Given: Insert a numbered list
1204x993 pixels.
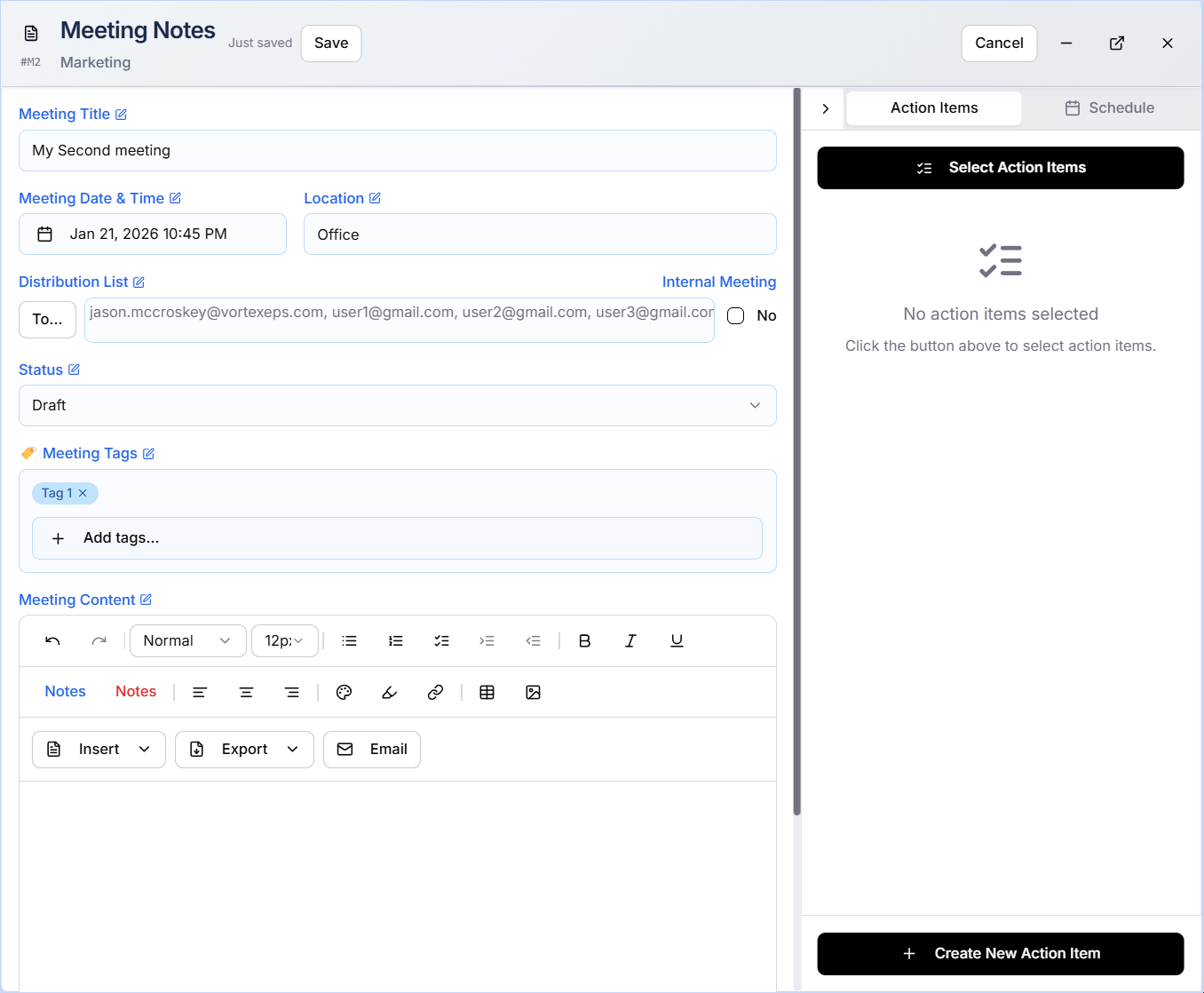Looking at the screenshot, I should pyautogui.click(x=396, y=640).
